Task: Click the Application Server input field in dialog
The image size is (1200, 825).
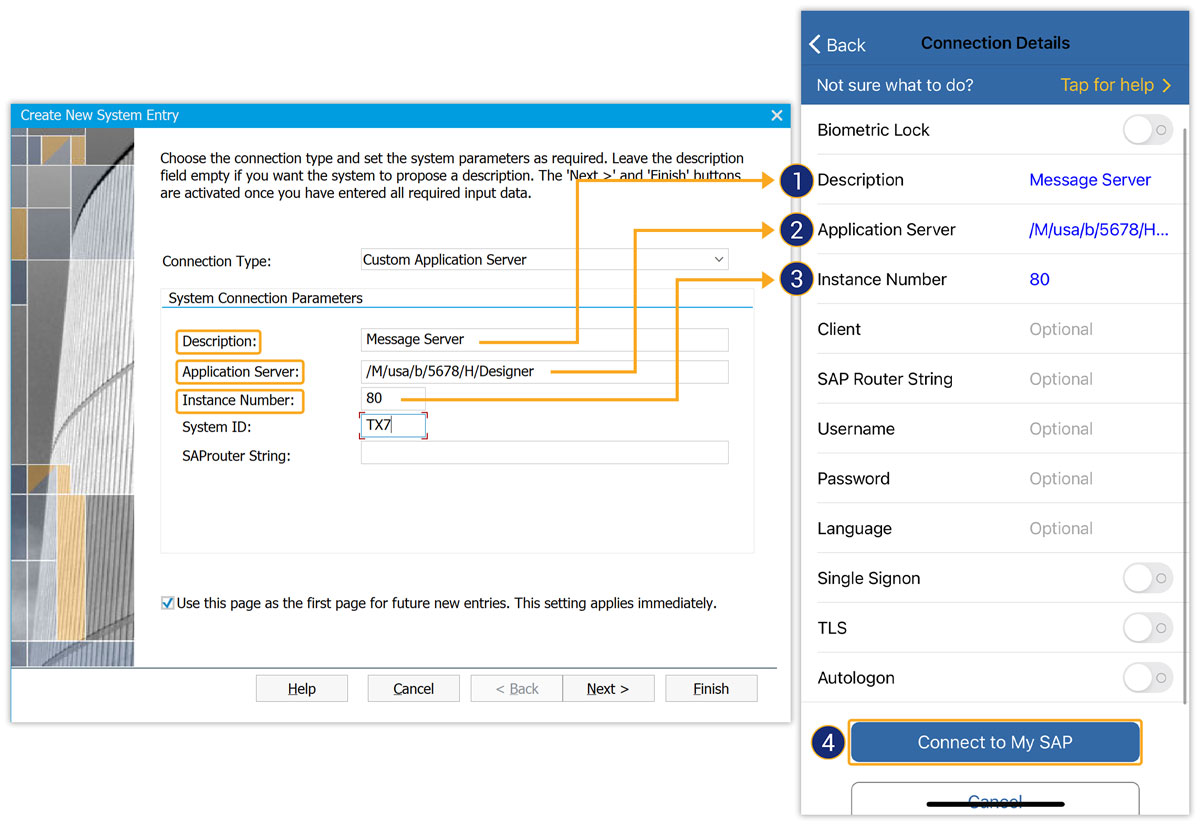Action: point(544,371)
